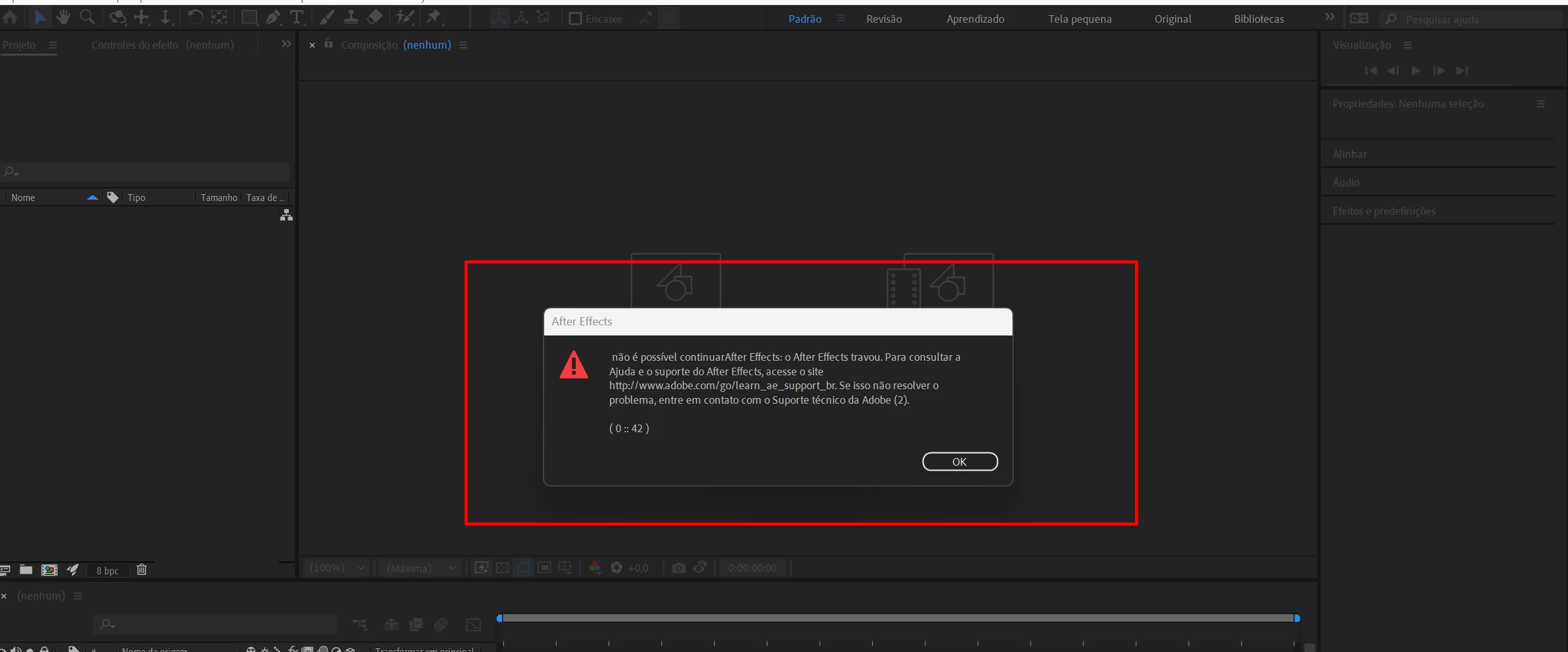Image resolution: width=1568 pixels, height=652 pixels.
Task: Open the Propriedades panel menu
Action: click(x=1541, y=104)
